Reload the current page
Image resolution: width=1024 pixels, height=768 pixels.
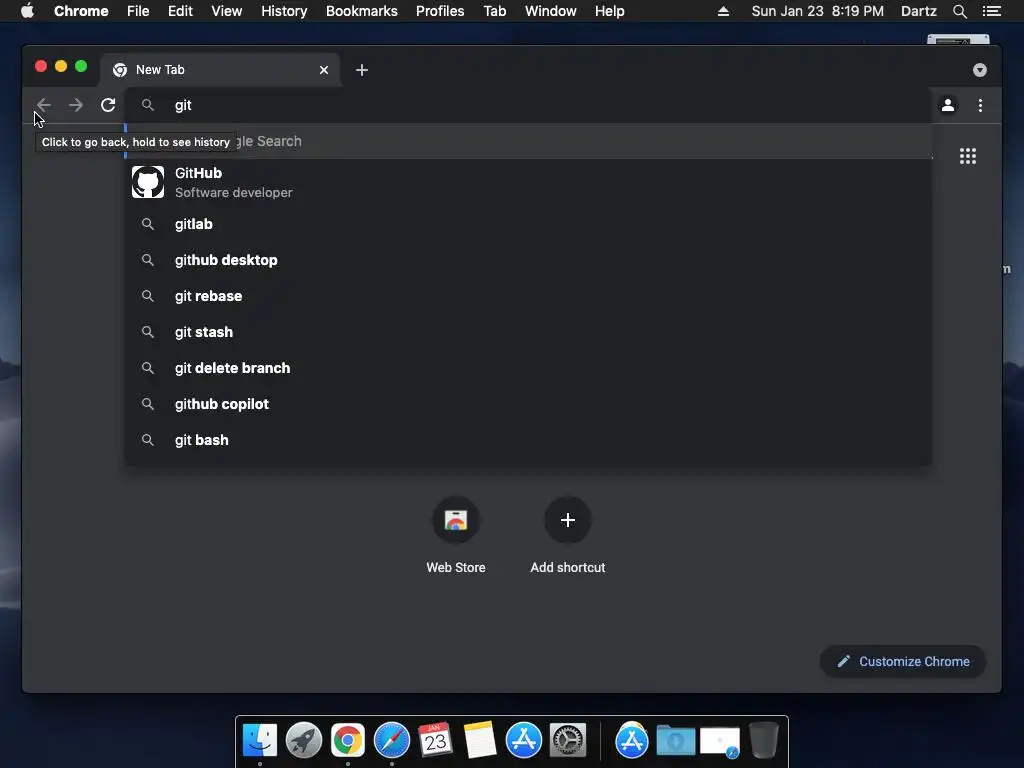pyautogui.click(x=108, y=105)
